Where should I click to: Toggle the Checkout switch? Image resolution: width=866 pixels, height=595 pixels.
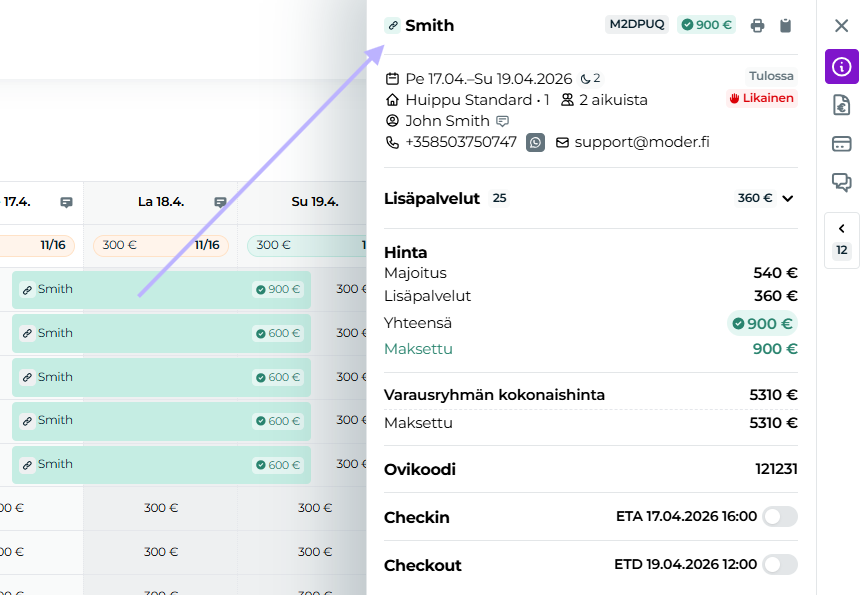(780, 565)
